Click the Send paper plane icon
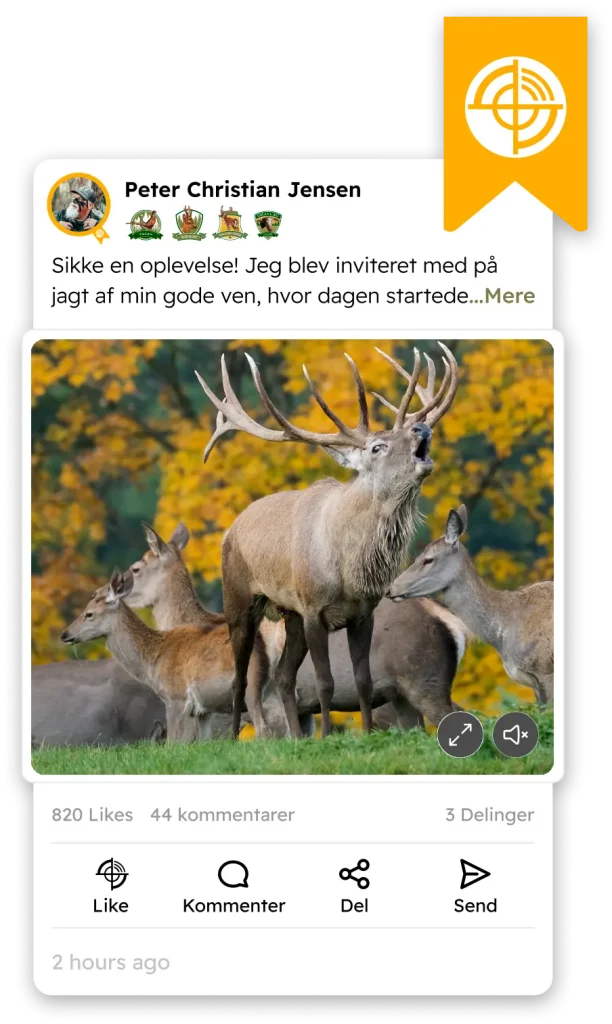The image size is (612, 1024). [x=475, y=874]
